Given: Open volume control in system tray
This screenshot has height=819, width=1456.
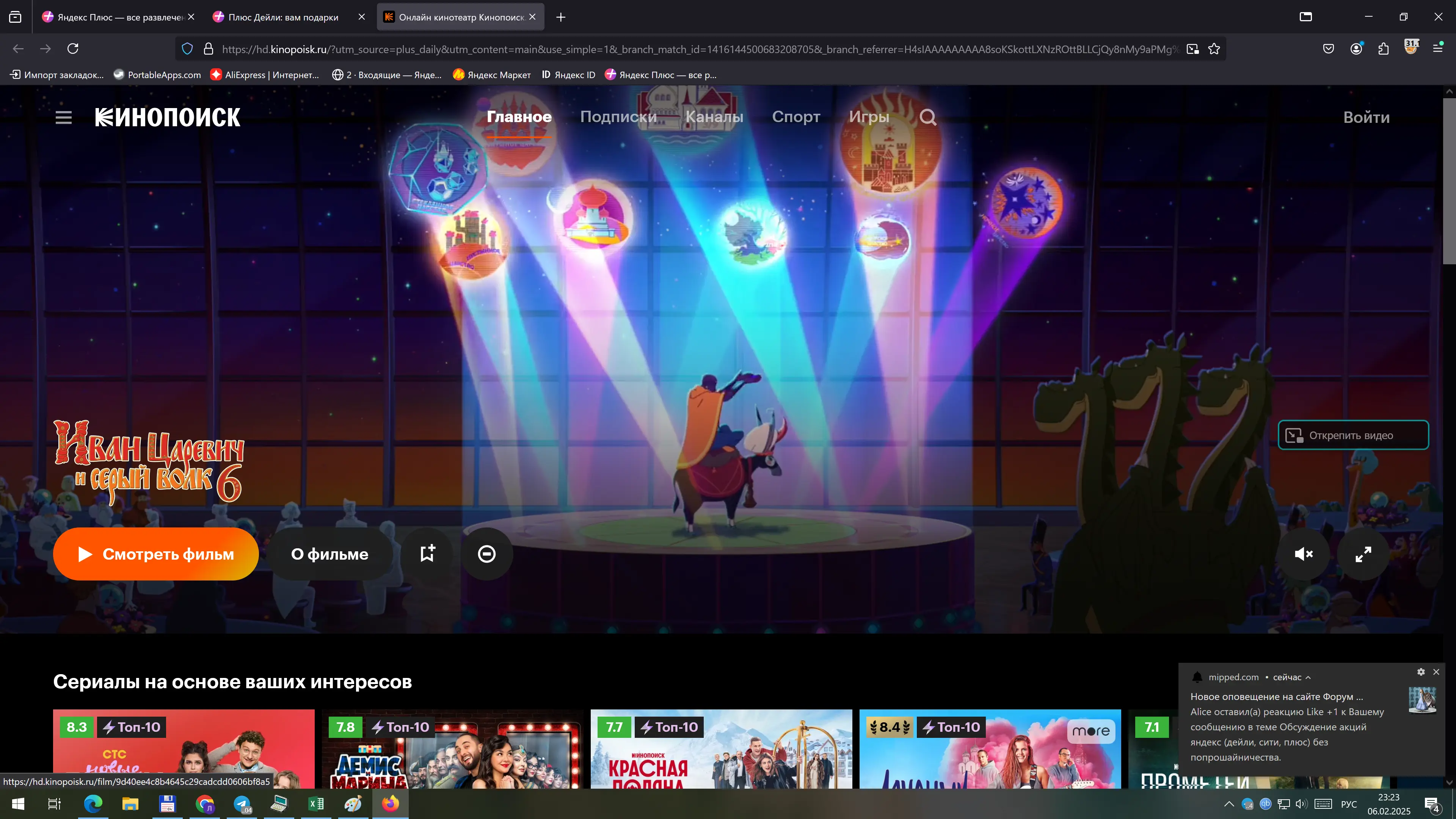Looking at the screenshot, I should point(1302,804).
